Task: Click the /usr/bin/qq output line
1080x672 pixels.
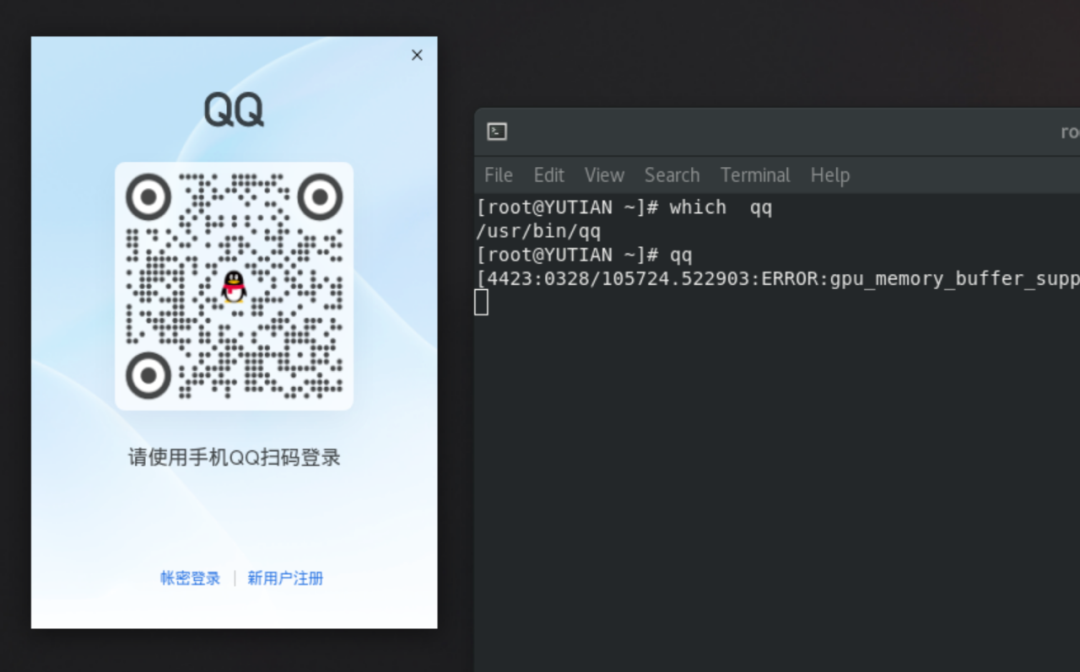Action: tap(538, 231)
